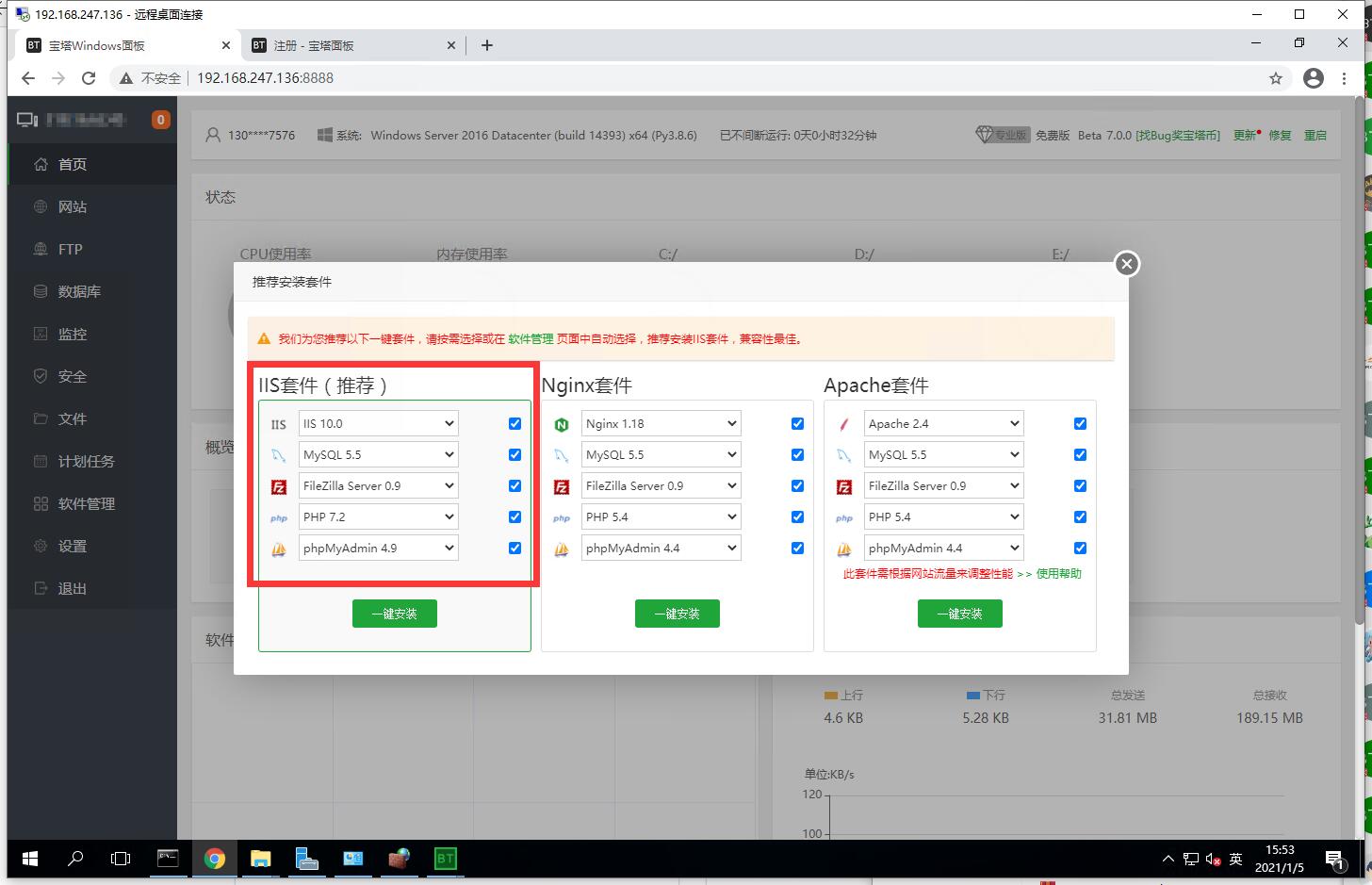Open 找Bug奖宝塔币 link
Screen dimensions: 1372x885
[1178, 135]
